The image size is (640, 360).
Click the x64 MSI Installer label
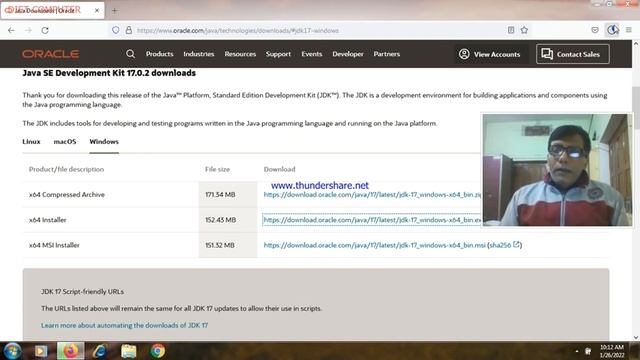tap(54, 245)
